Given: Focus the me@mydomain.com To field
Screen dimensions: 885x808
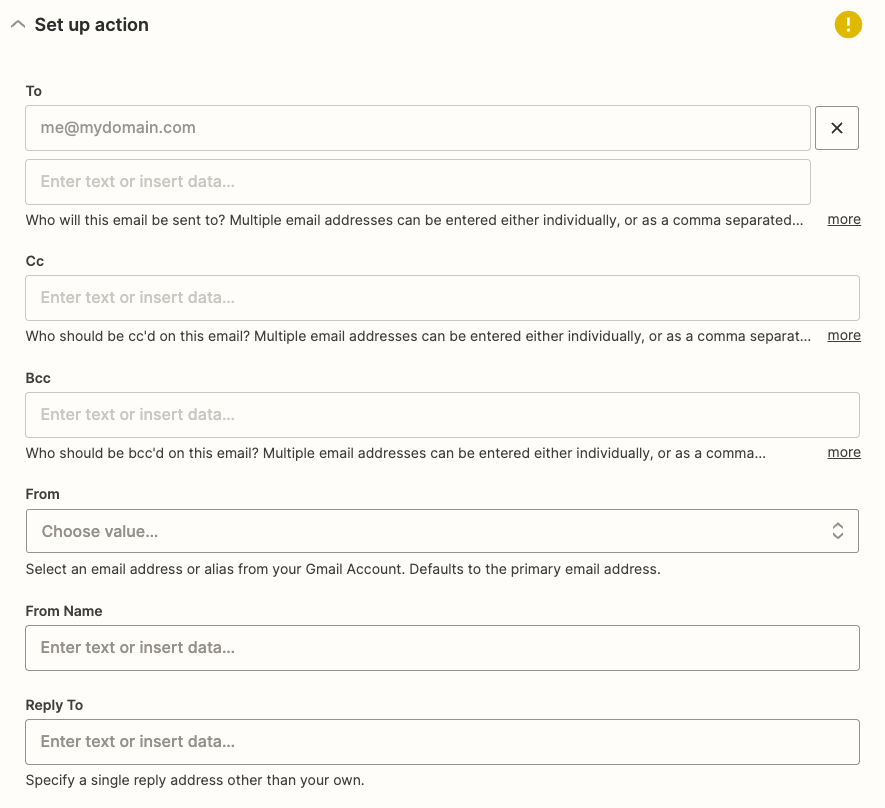Looking at the screenshot, I should point(418,128).
